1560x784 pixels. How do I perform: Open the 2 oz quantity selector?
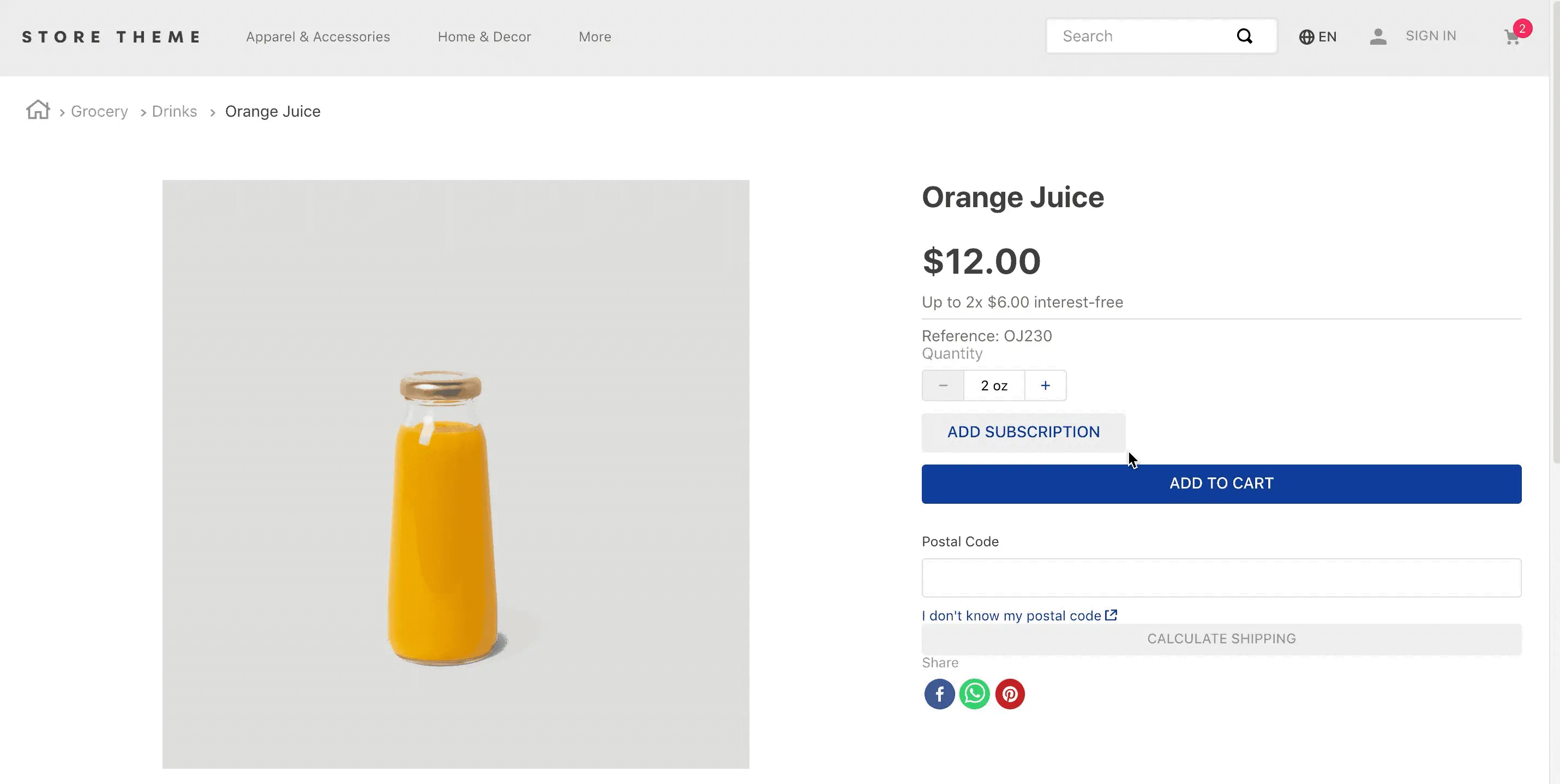[x=994, y=385]
